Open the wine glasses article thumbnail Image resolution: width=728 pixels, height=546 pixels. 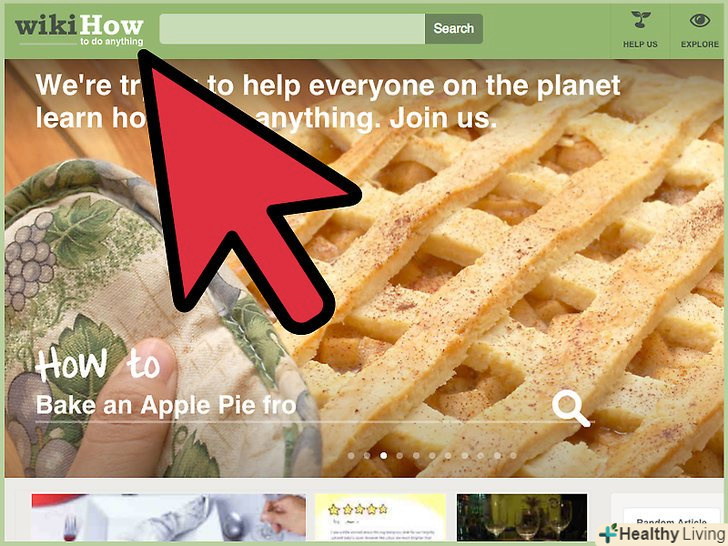(x=522, y=517)
